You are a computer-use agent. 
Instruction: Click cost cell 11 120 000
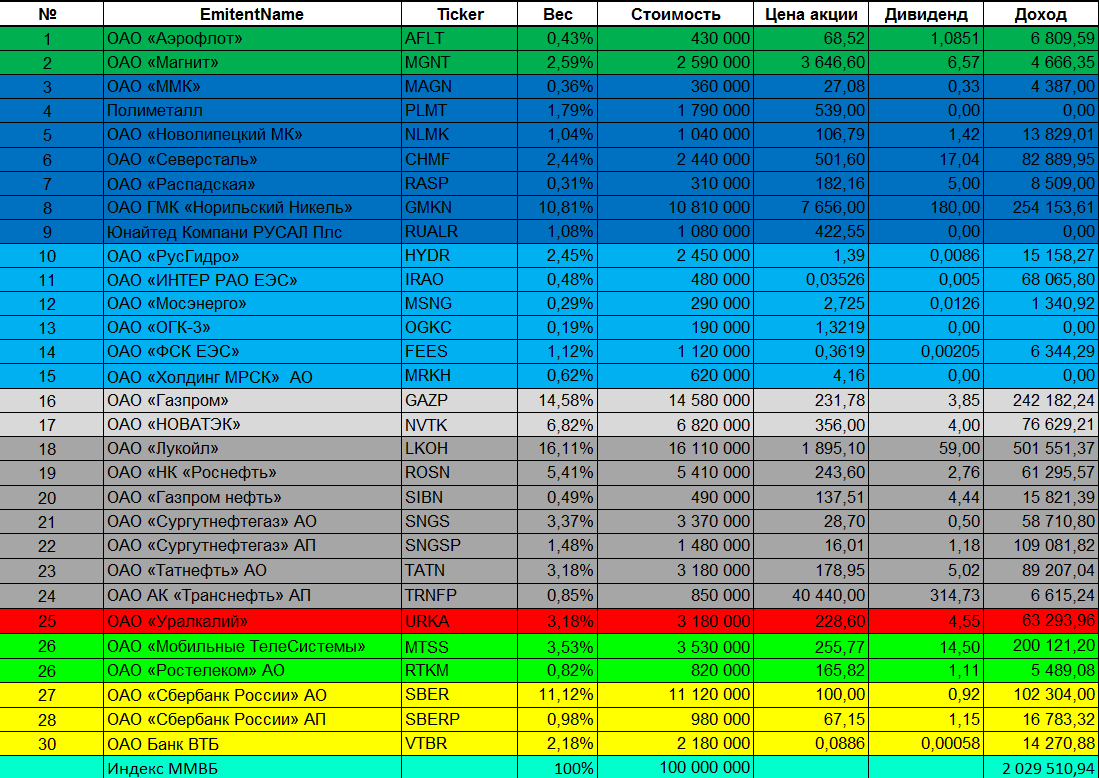pos(676,695)
